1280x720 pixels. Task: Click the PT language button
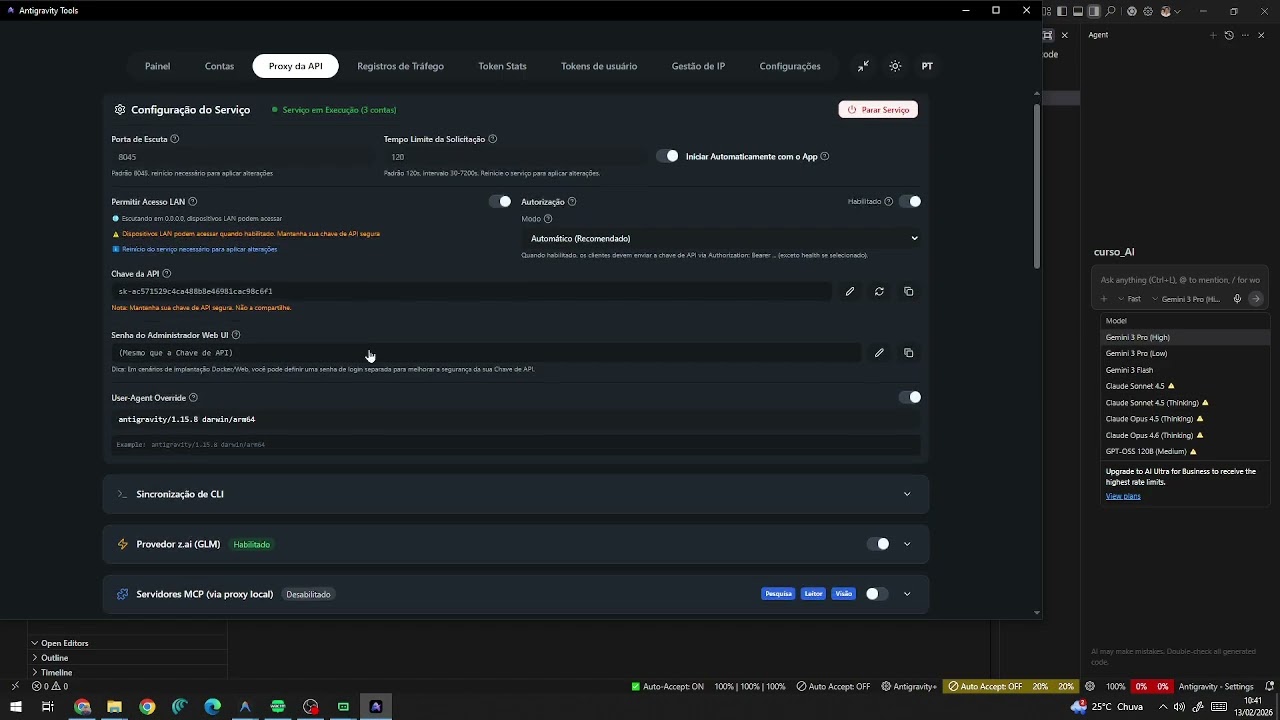point(927,66)
